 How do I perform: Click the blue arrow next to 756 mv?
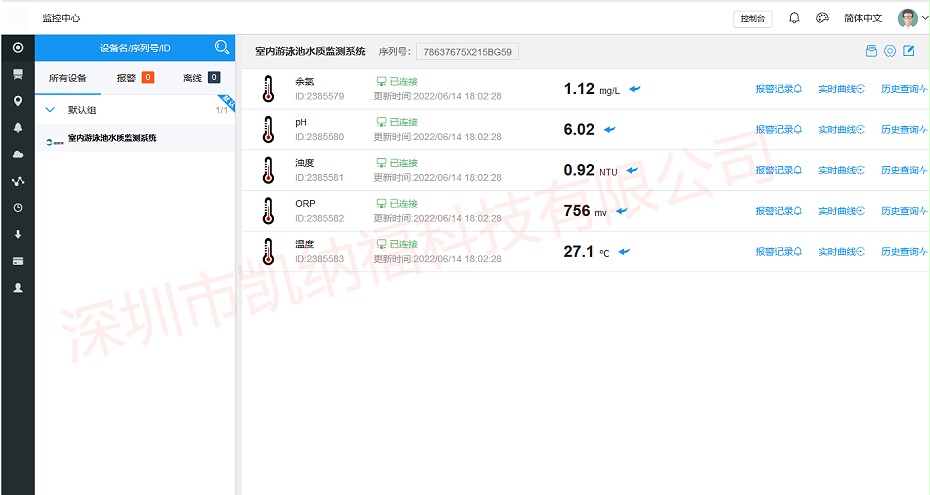tap(622, 211)
